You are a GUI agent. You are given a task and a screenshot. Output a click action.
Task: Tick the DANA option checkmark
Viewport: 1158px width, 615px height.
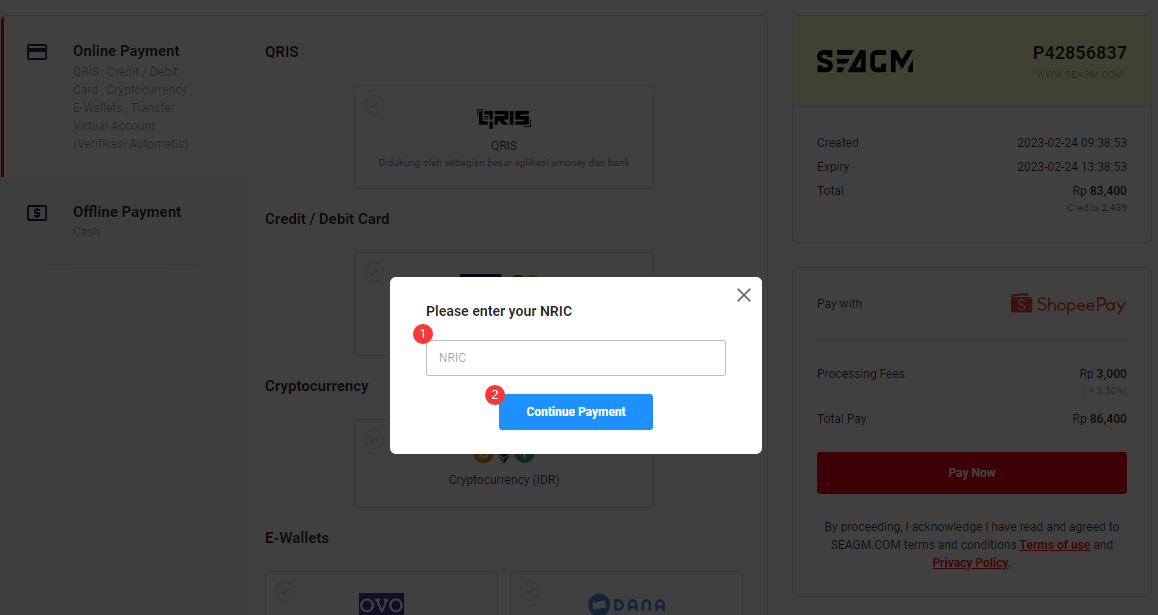[530, 591]
